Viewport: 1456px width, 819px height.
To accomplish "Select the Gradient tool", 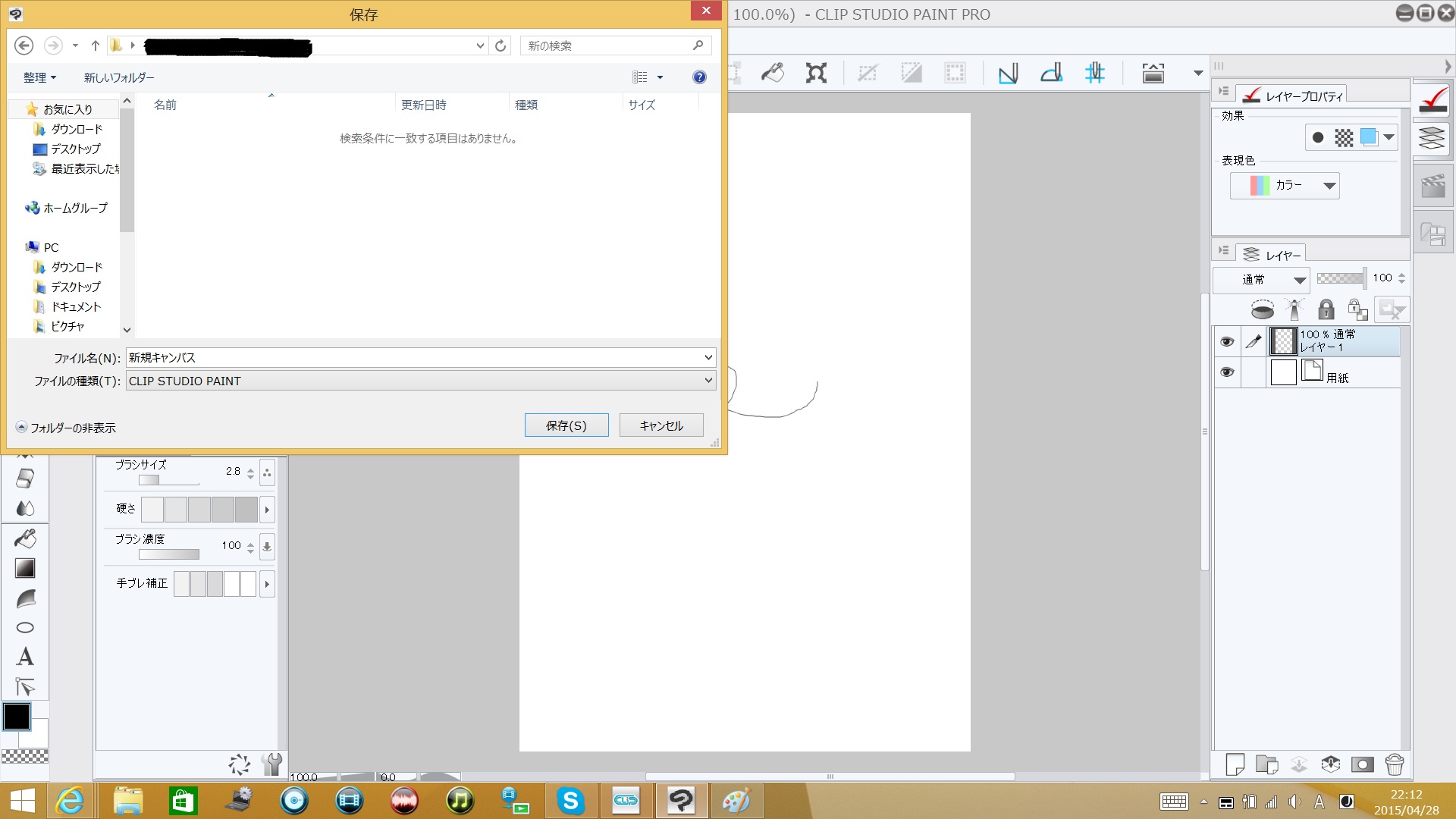I will 25,568.
